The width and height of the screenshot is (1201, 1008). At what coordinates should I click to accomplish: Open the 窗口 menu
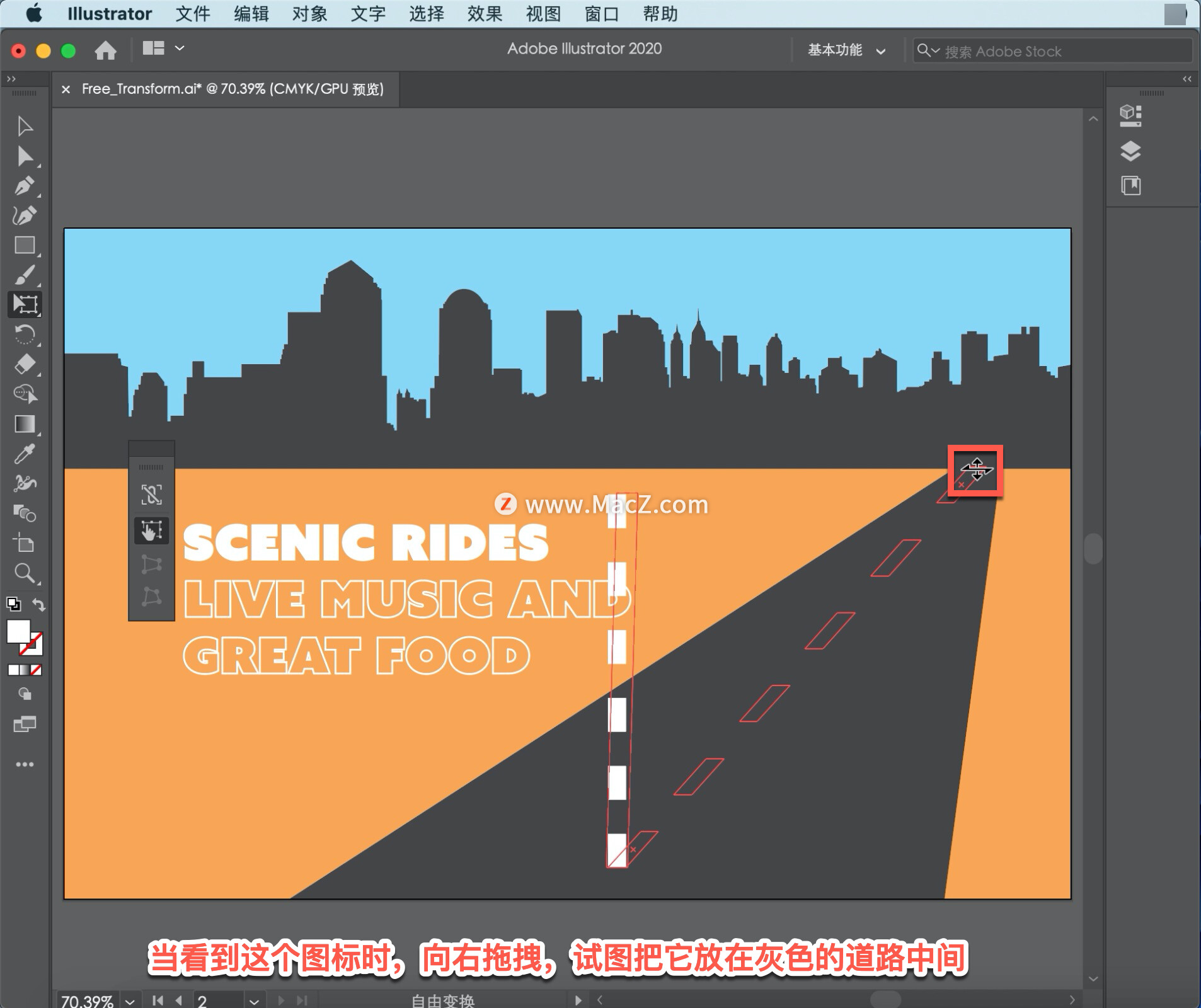602,13
